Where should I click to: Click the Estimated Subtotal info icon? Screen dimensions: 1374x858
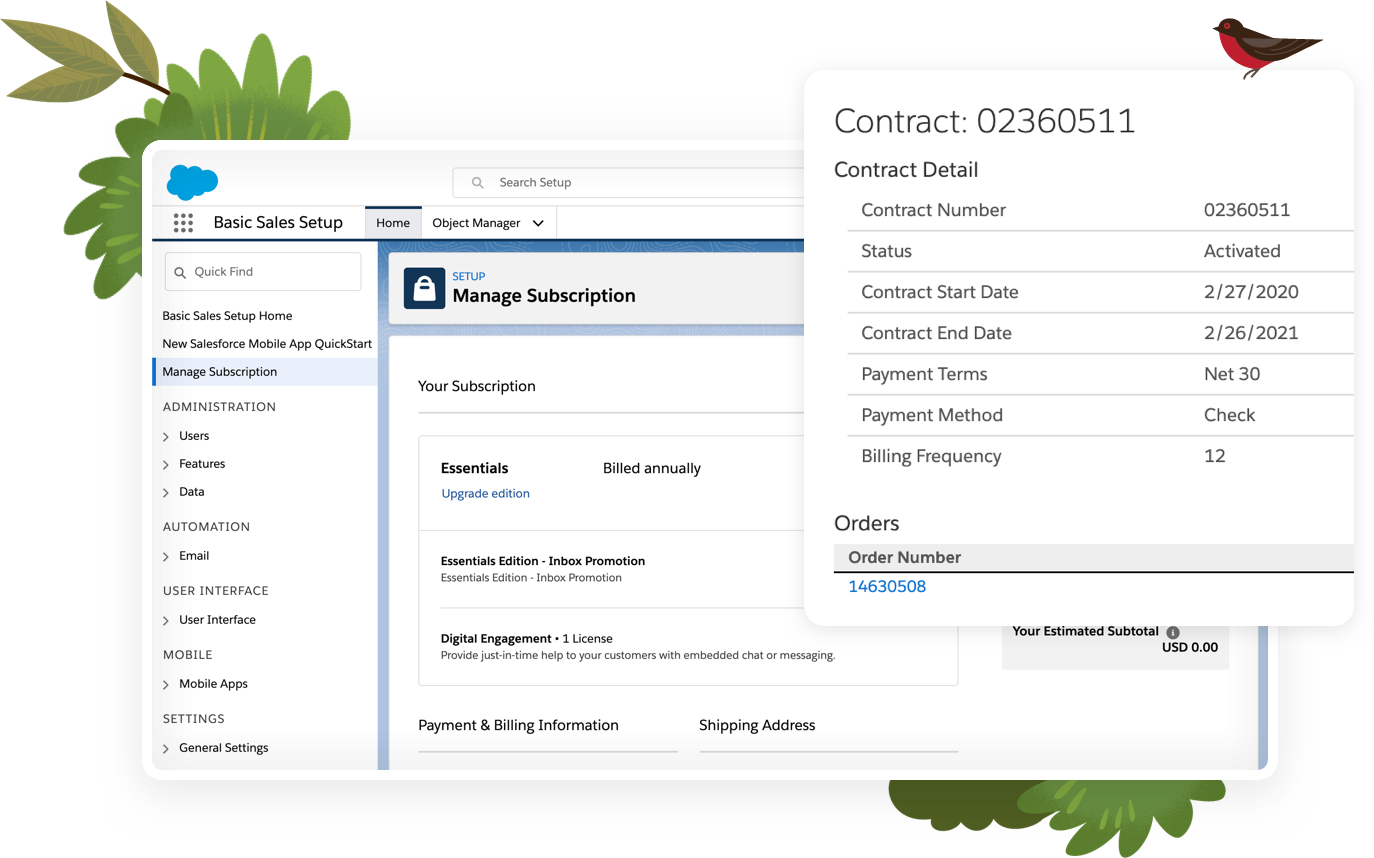(x=1173, y=632)
